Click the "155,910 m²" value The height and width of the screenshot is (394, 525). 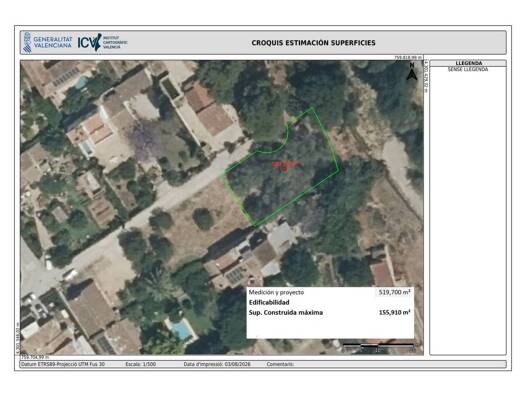[394, 312]
